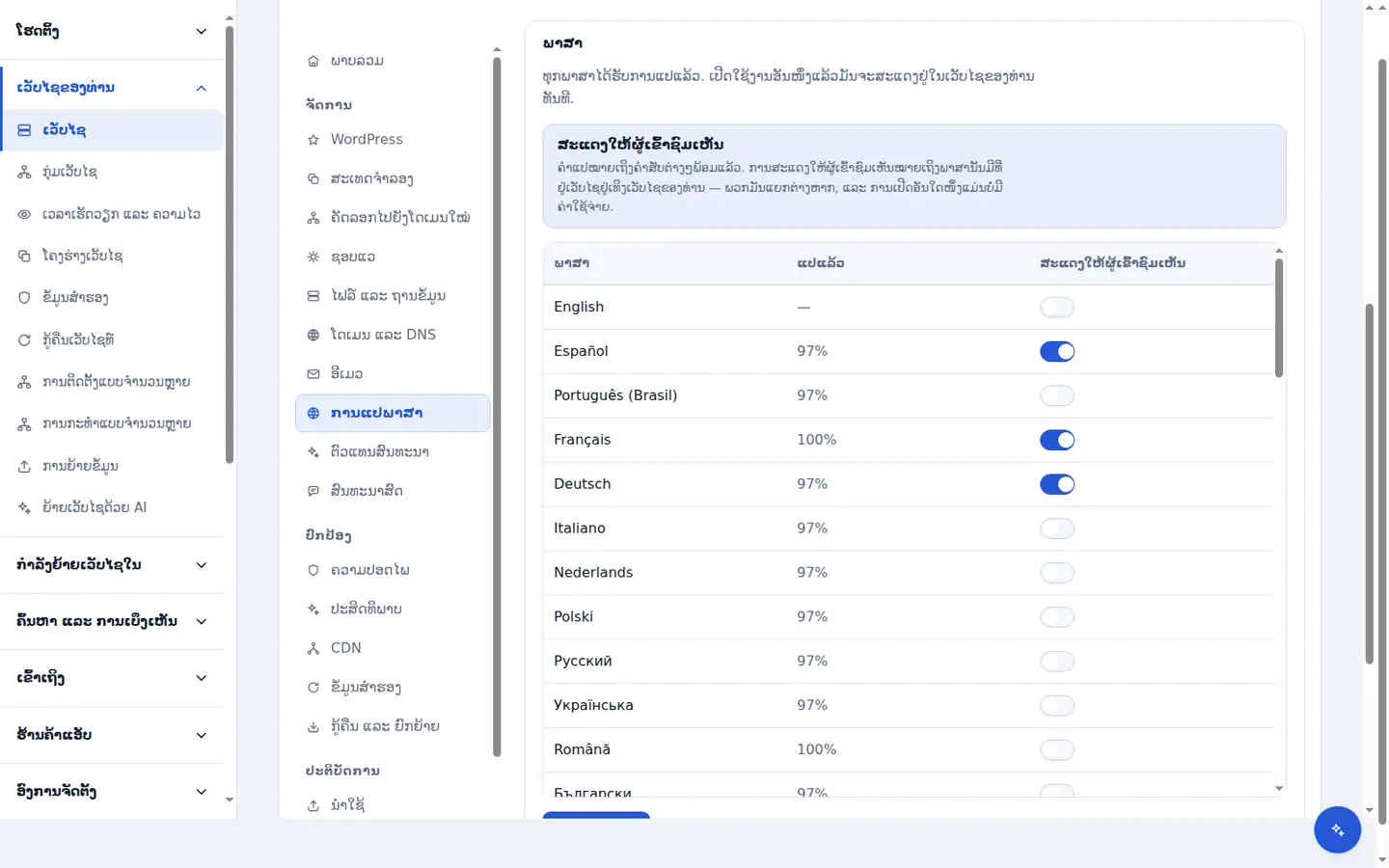Click the upload icon beside ການຍ້າຍຂໍ້ມູນ
Image resolution: width=1389 pixels, height=868 pixels.
point(24,466)
